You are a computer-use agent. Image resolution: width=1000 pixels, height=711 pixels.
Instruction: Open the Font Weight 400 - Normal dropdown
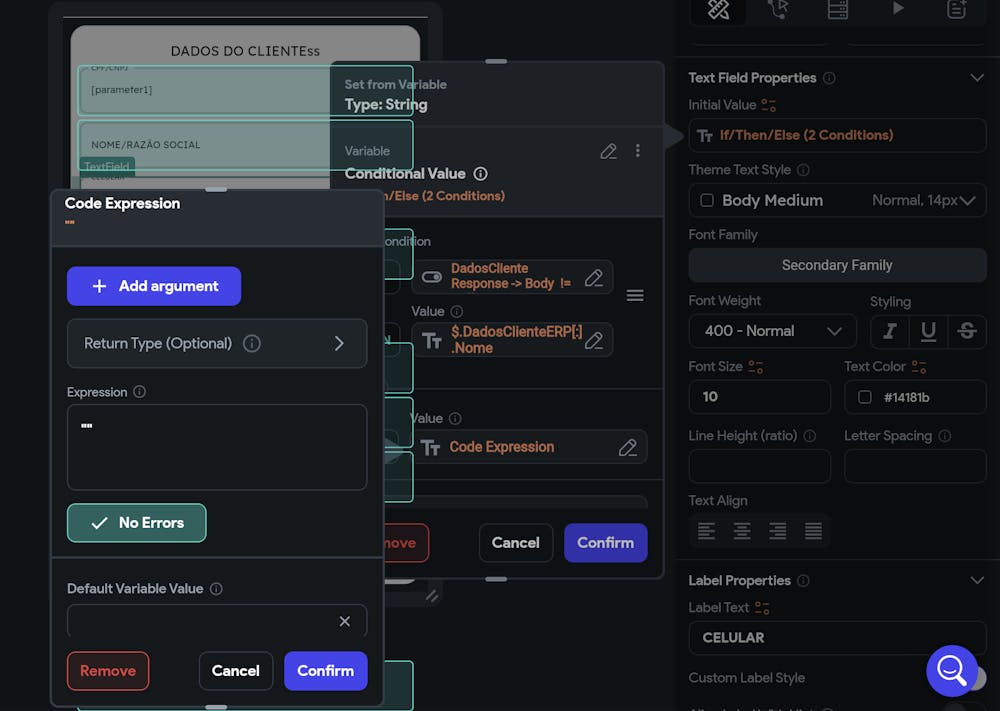pyautogui.click(x=772, y=331)
